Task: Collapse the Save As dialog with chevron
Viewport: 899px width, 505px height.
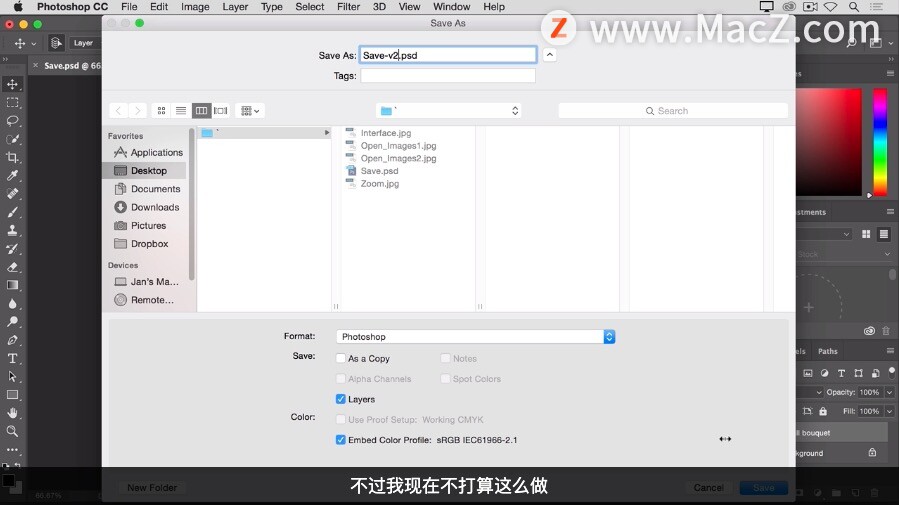Action: point(549,55)
